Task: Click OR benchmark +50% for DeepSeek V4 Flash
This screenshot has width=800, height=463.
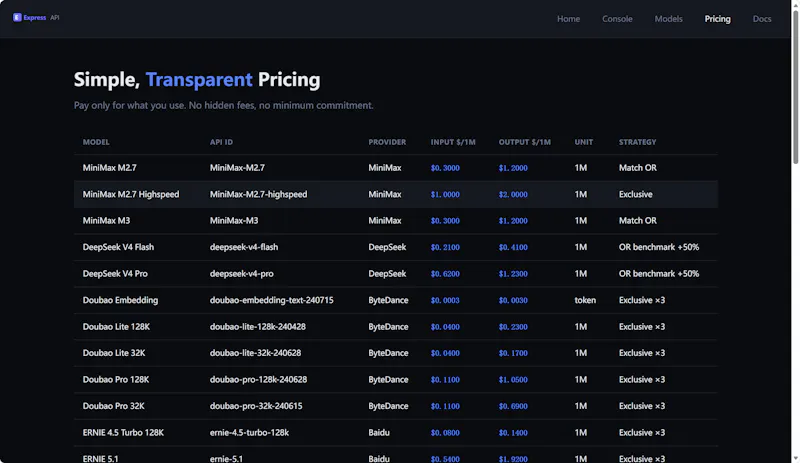Action: [659, 247]
